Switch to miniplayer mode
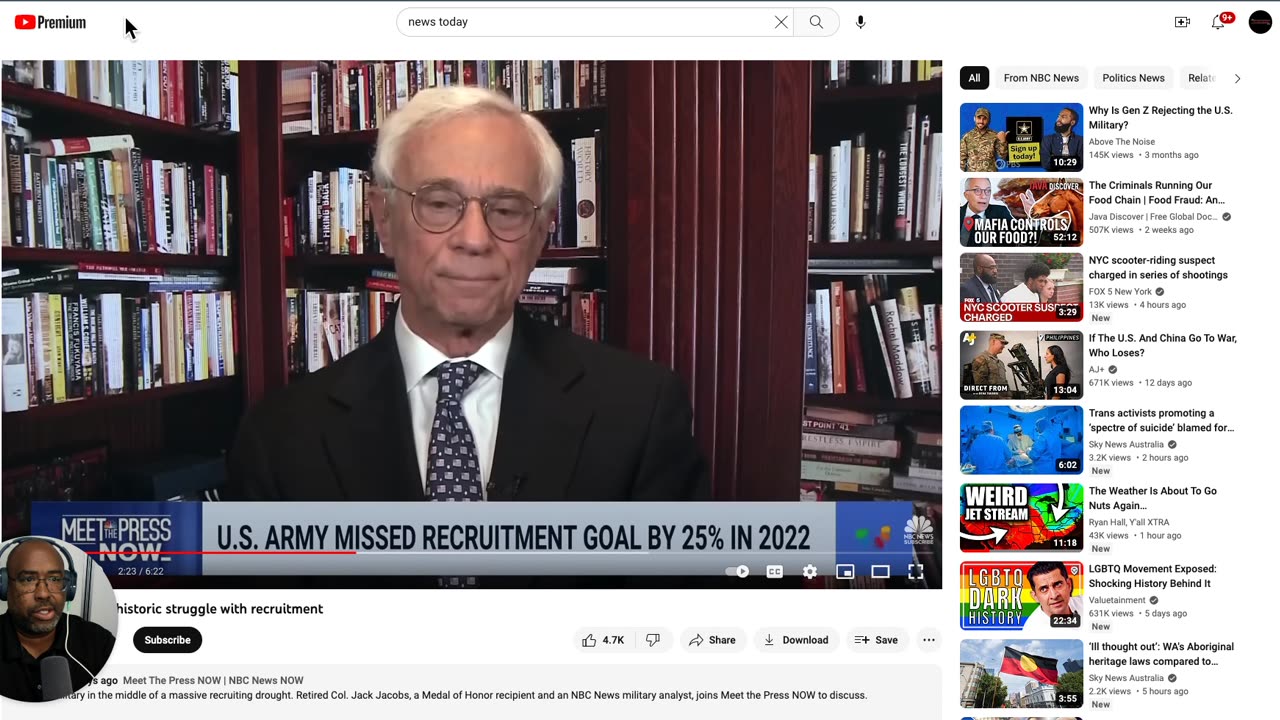 (x=845, y=572)
